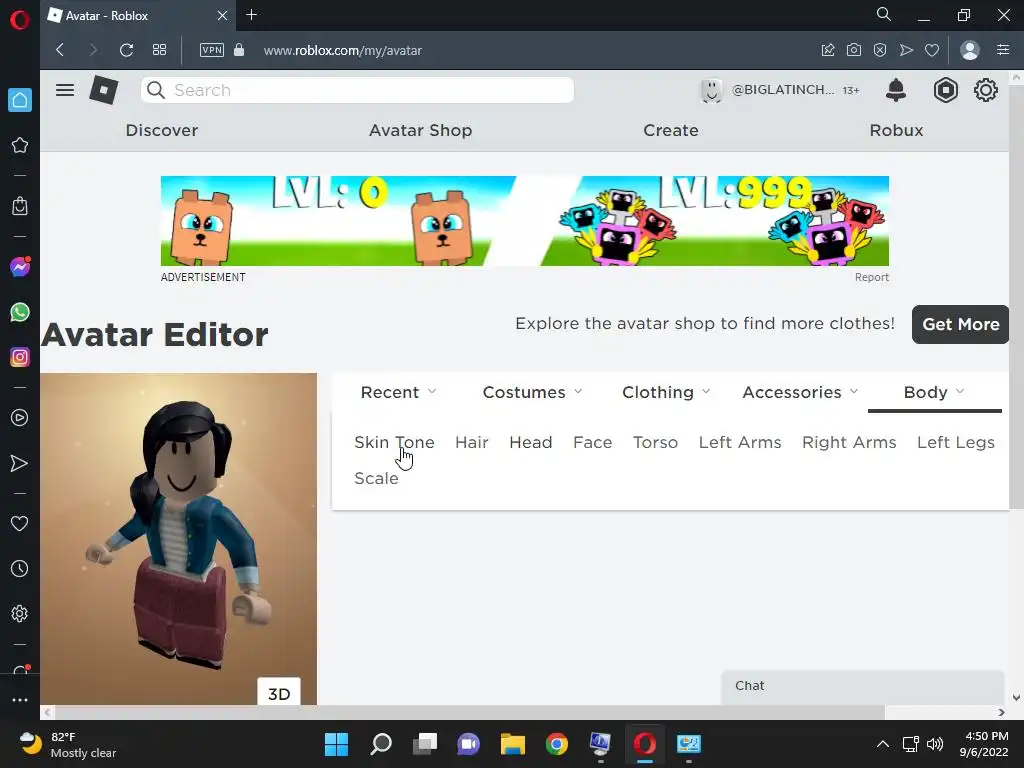This screenshot has width=1024, height=768.
Task: Open the Roblox hamburger navigation menu
Action: pyautogui.click(x=65, y=90)
